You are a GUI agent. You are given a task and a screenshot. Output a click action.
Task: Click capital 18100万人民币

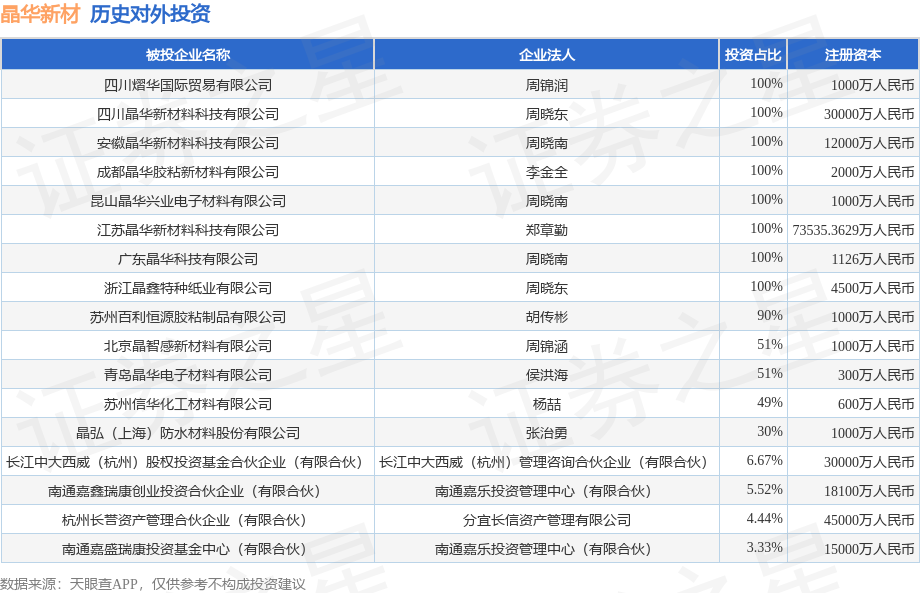869,491
